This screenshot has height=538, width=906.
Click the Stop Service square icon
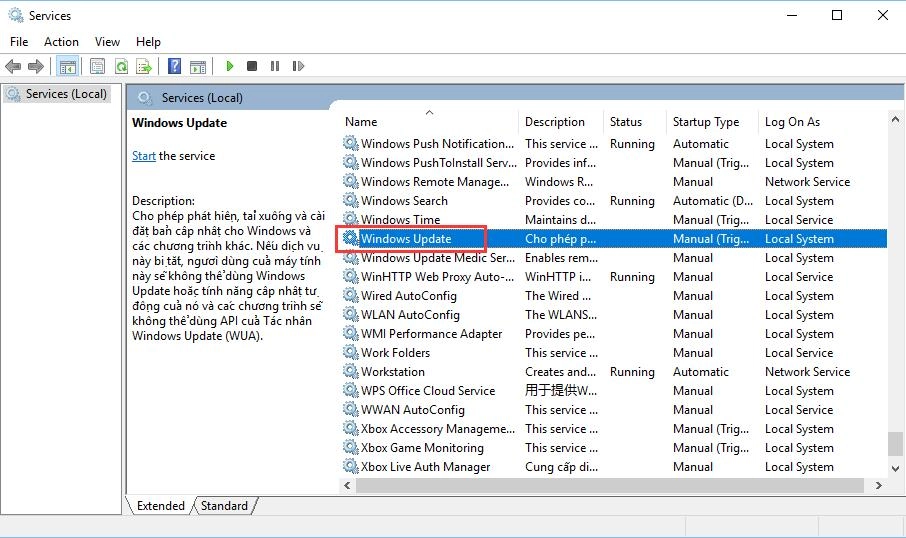[252, 66]
